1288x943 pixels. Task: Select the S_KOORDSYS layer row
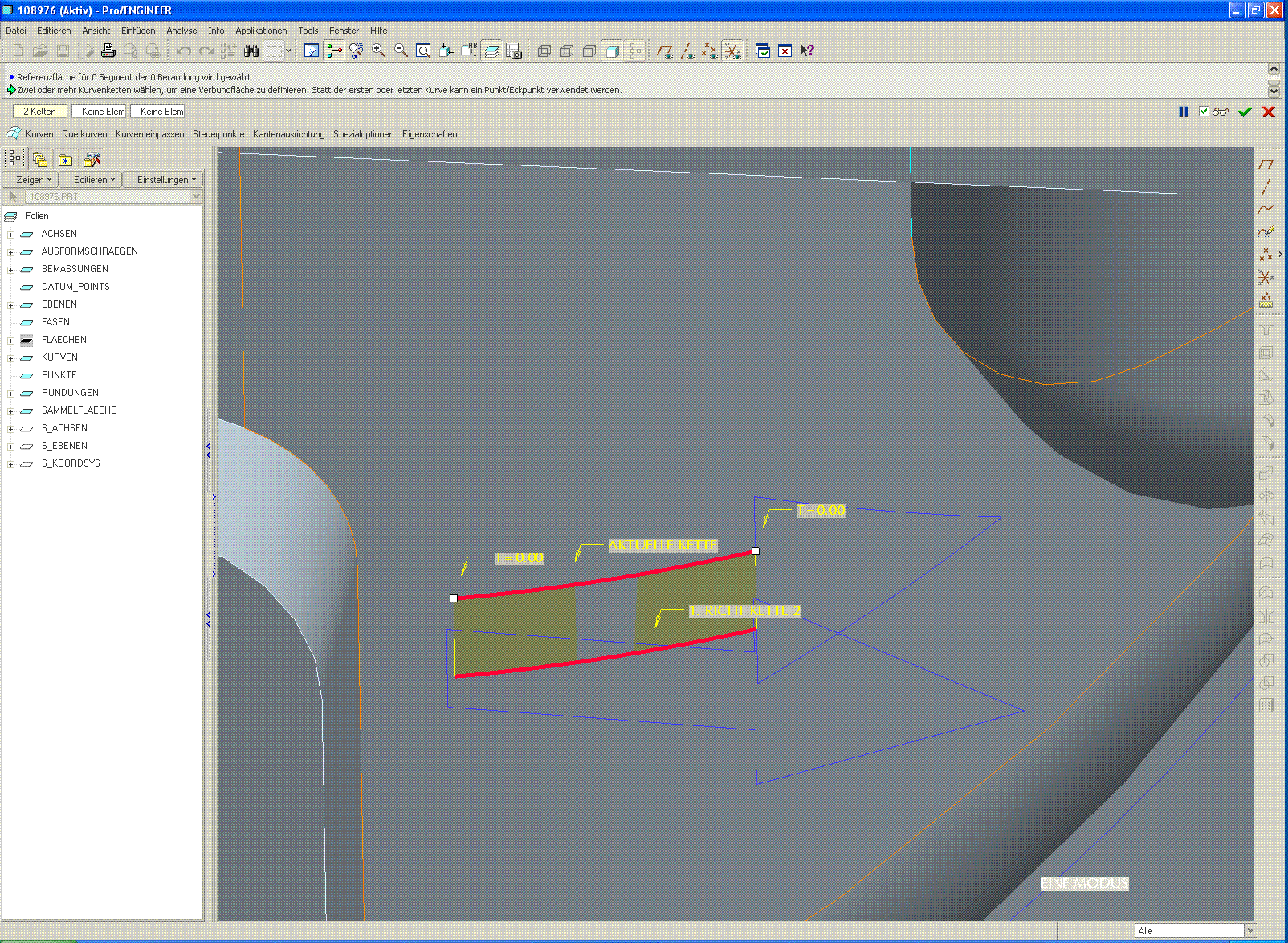pyautogui.click(x=71, y=463)
